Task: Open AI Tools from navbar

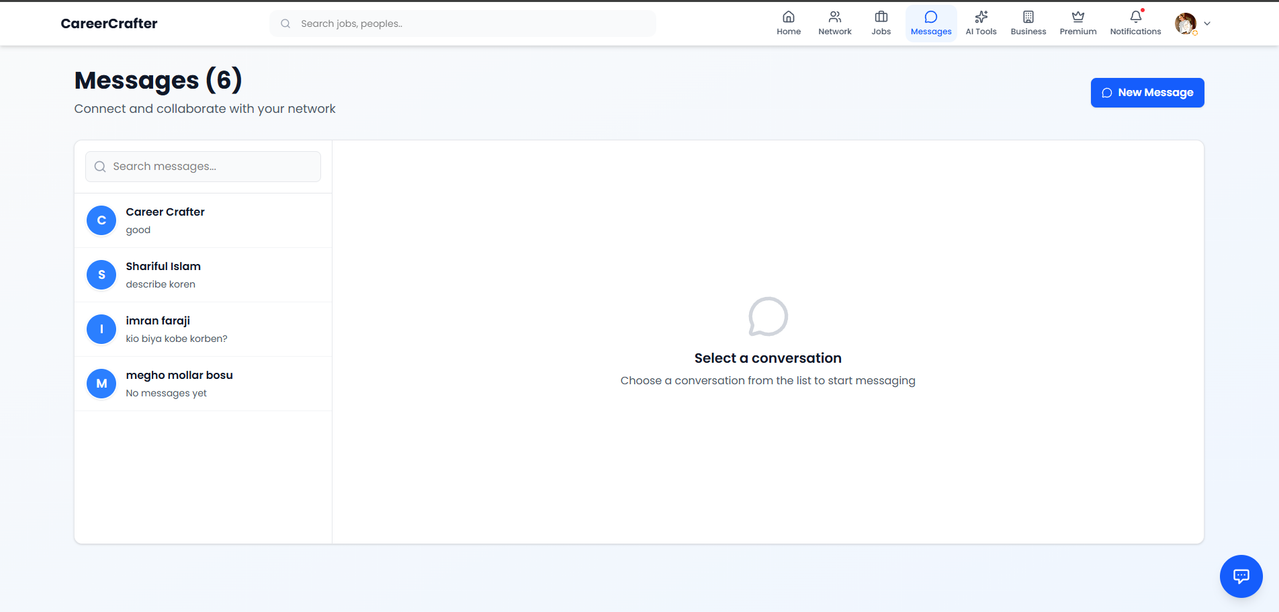Action: pyautogui.click(x=981, y=23)
